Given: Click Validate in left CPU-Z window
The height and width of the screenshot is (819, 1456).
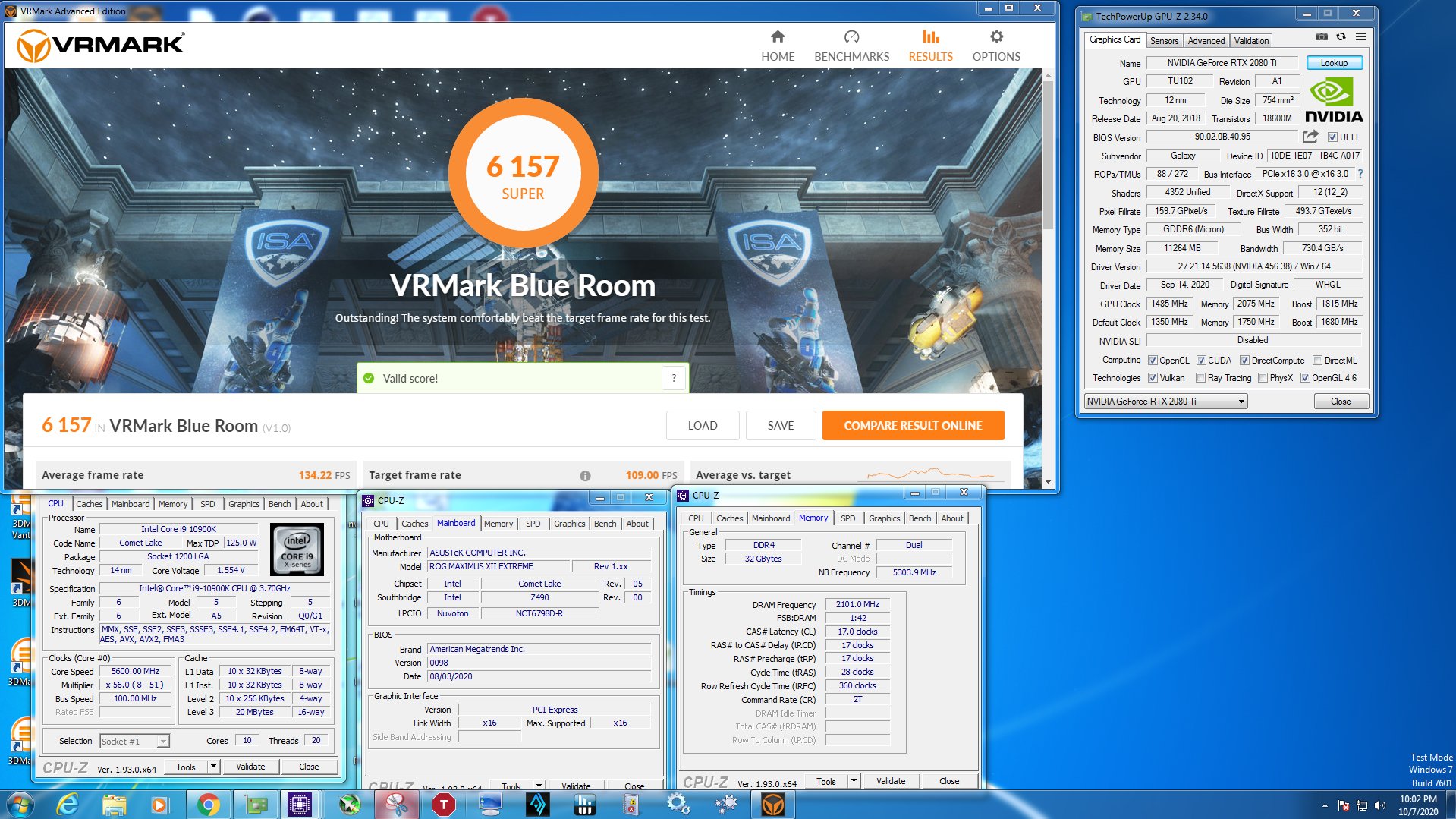Looking at the screenshot, I should [250, 767].
